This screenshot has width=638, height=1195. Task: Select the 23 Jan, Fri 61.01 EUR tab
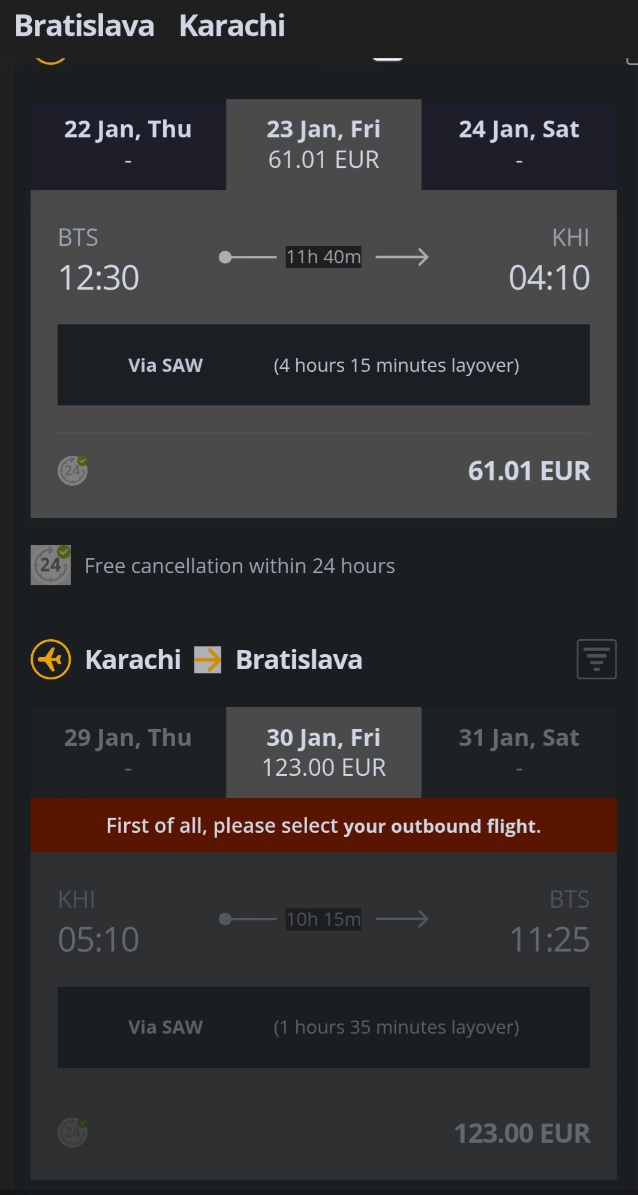324,144
